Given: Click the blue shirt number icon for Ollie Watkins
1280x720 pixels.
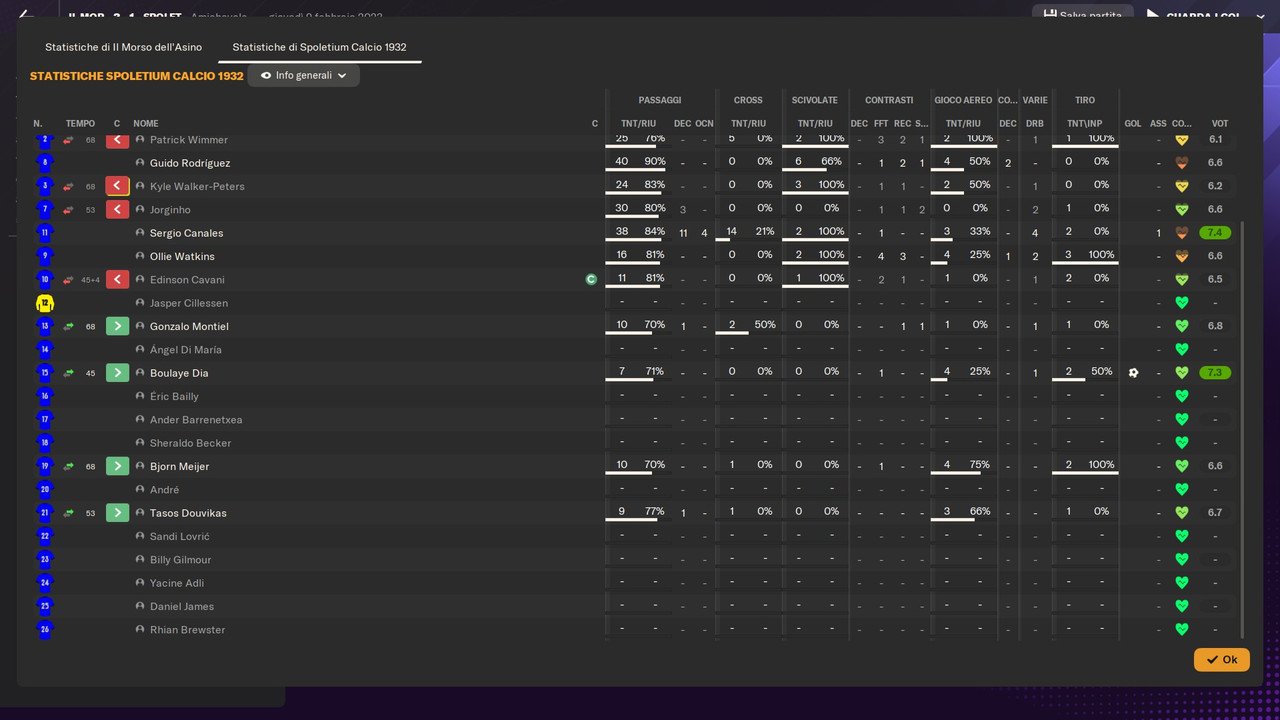Looking at the screenshot, I should click(44, 256).
